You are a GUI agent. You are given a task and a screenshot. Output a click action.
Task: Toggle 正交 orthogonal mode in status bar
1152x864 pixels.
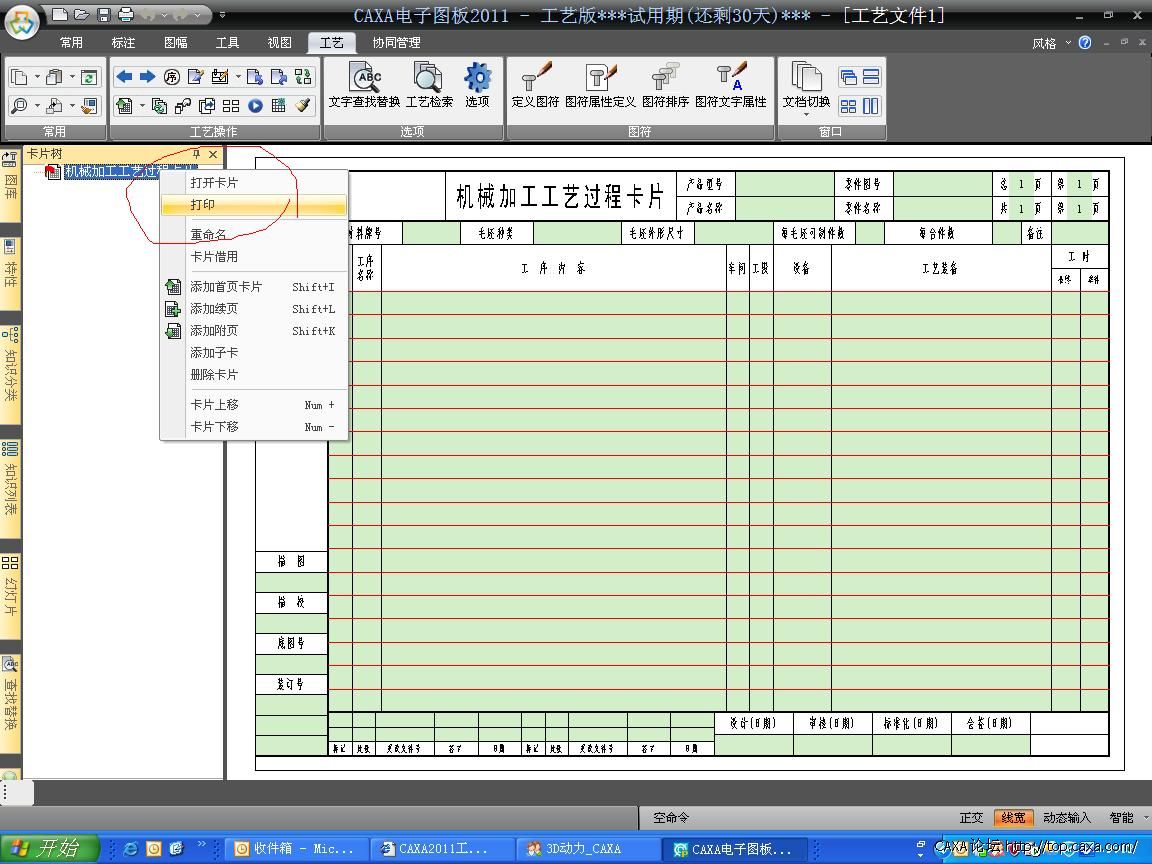coord(971,817)
